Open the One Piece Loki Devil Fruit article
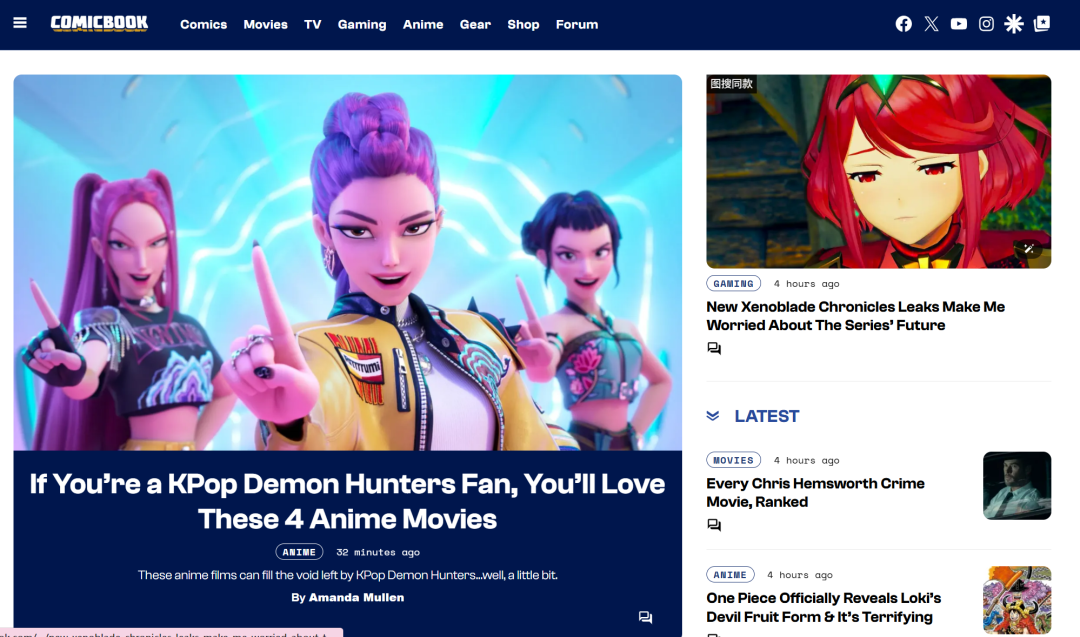 (x=824, y=607)
